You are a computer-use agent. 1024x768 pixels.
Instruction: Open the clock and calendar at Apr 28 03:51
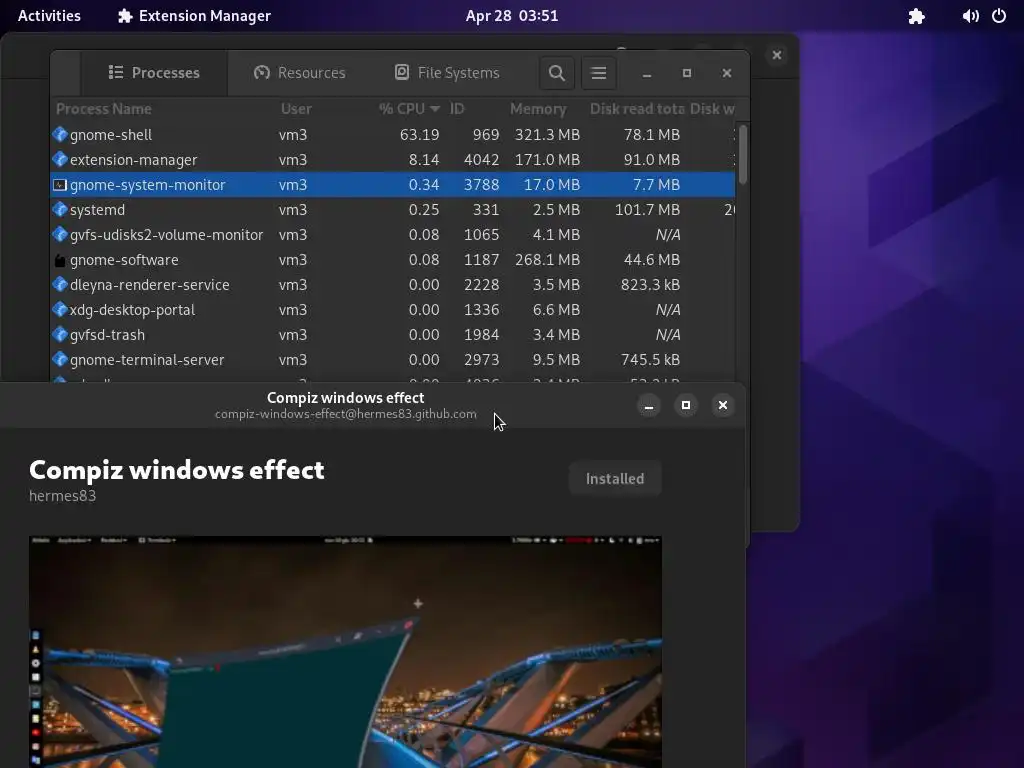tap(511, 16)
